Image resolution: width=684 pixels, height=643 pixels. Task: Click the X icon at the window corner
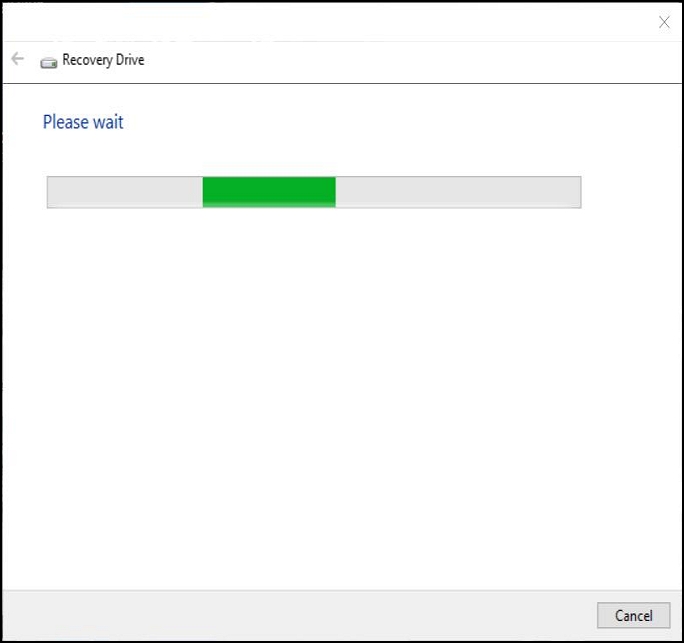(x=664, y=22)
